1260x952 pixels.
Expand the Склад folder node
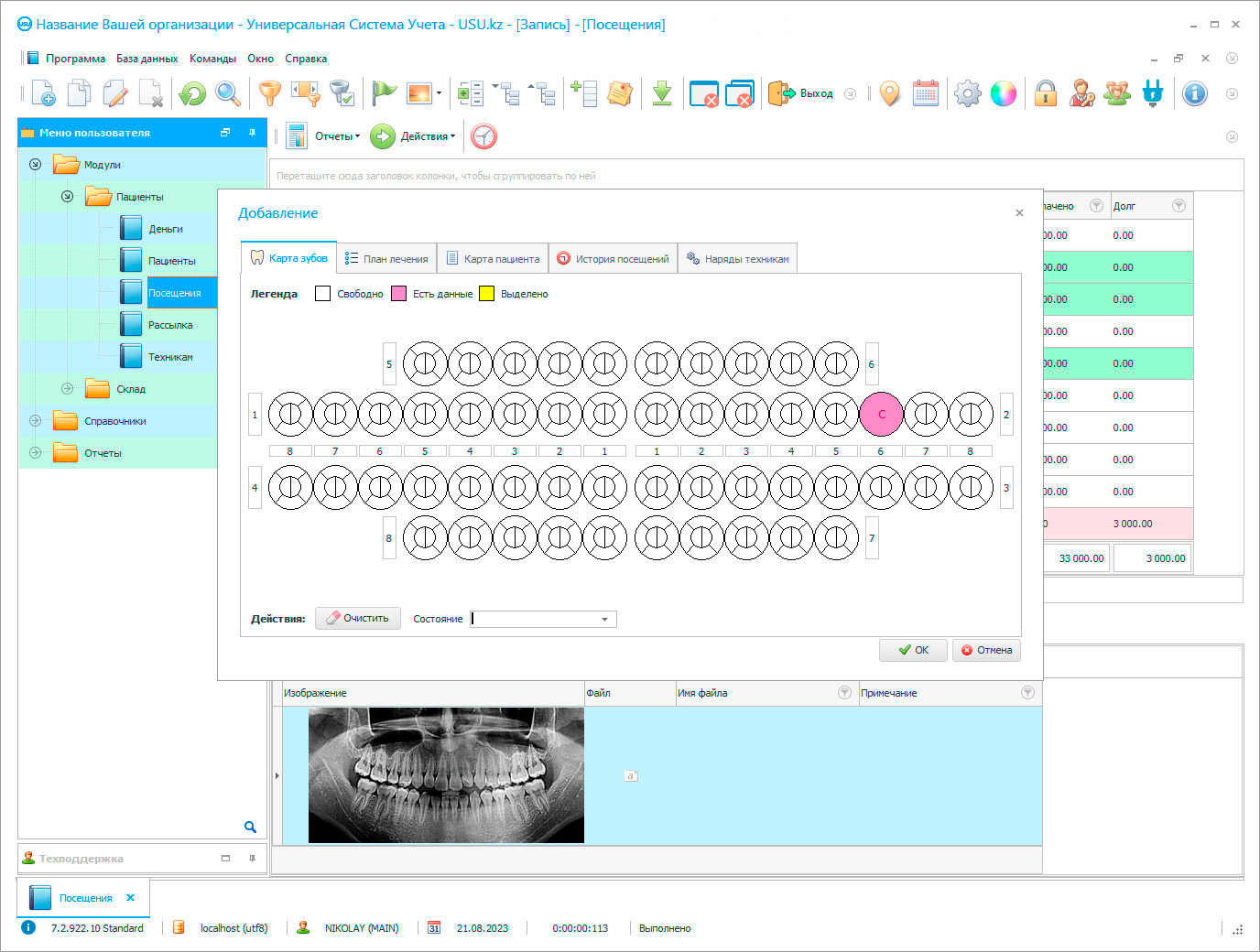click(x=67, y=389)
